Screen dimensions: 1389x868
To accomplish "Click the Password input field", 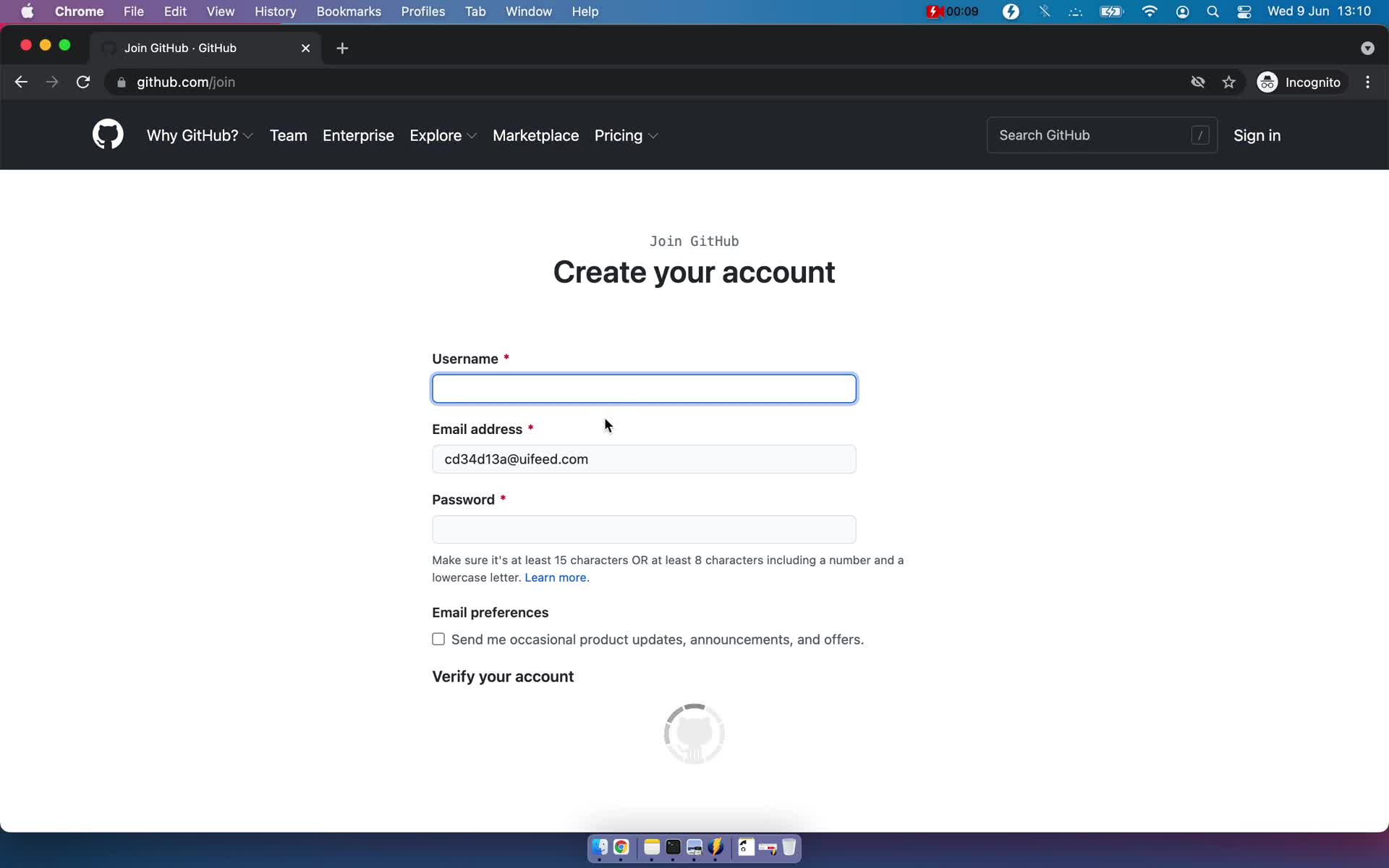I will click(644, 529).
